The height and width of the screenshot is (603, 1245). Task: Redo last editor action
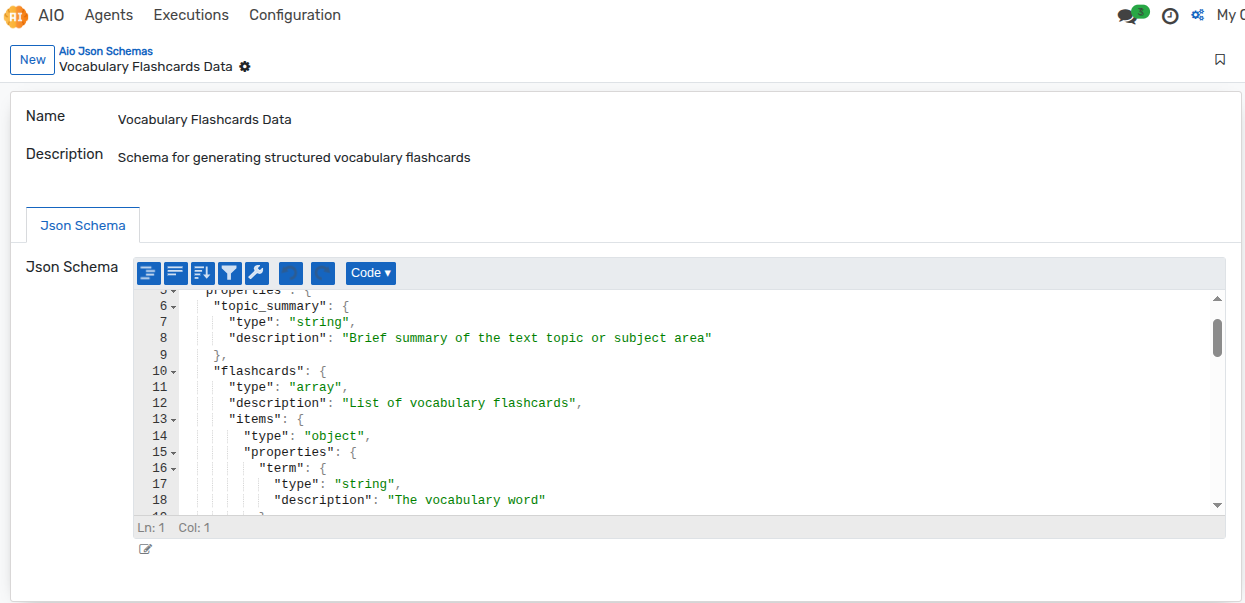323,273
